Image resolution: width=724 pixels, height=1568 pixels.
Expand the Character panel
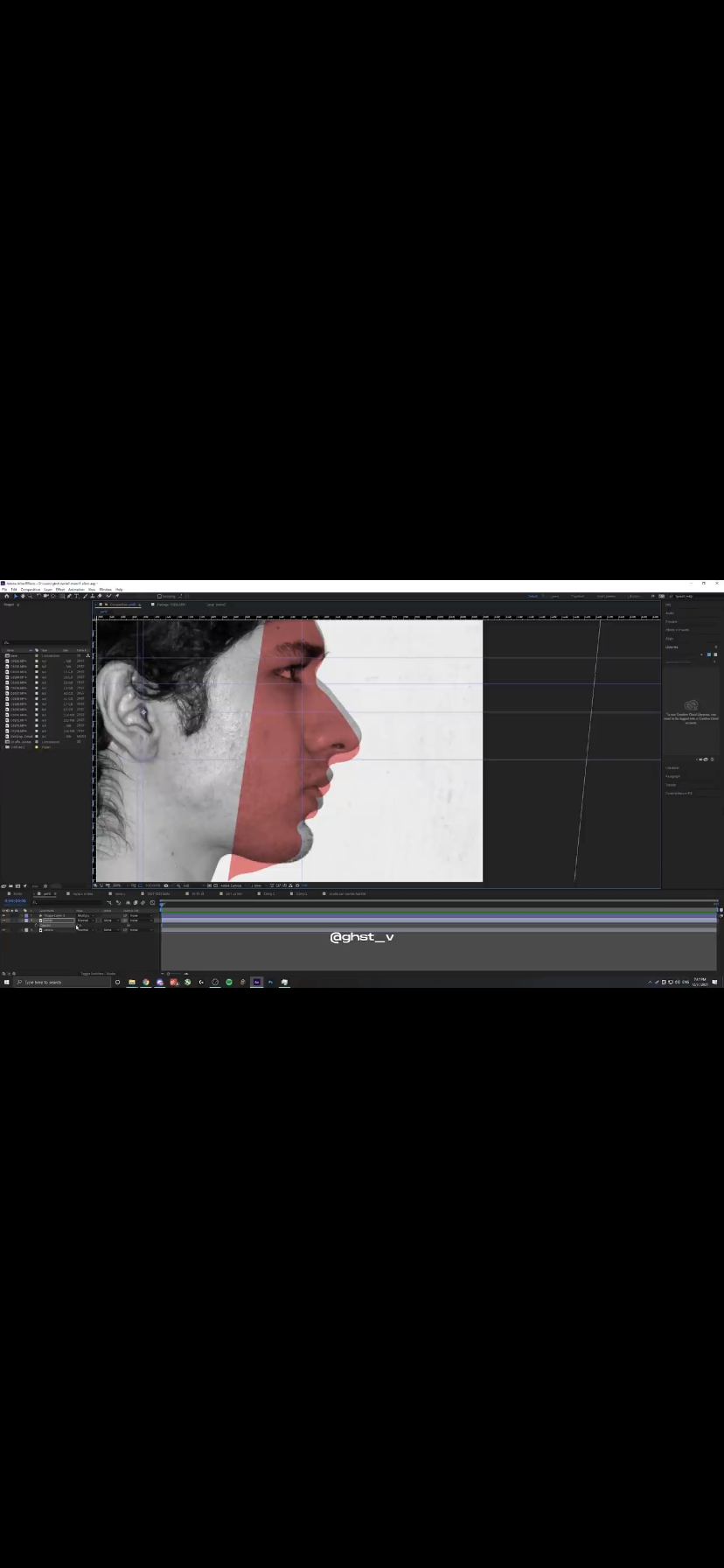[672, 767]
